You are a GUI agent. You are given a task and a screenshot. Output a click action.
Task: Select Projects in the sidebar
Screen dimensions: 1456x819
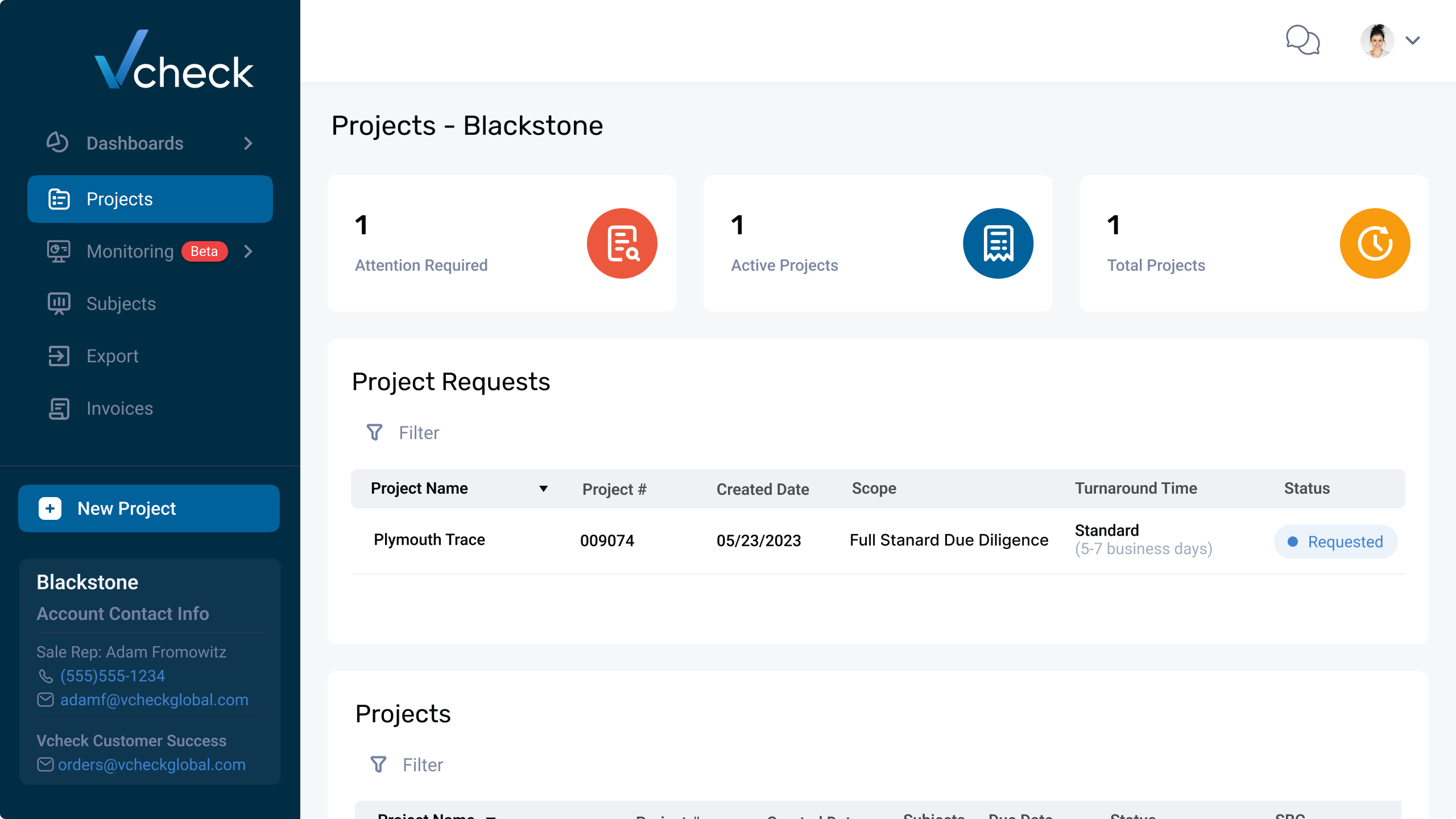point(150,199)
